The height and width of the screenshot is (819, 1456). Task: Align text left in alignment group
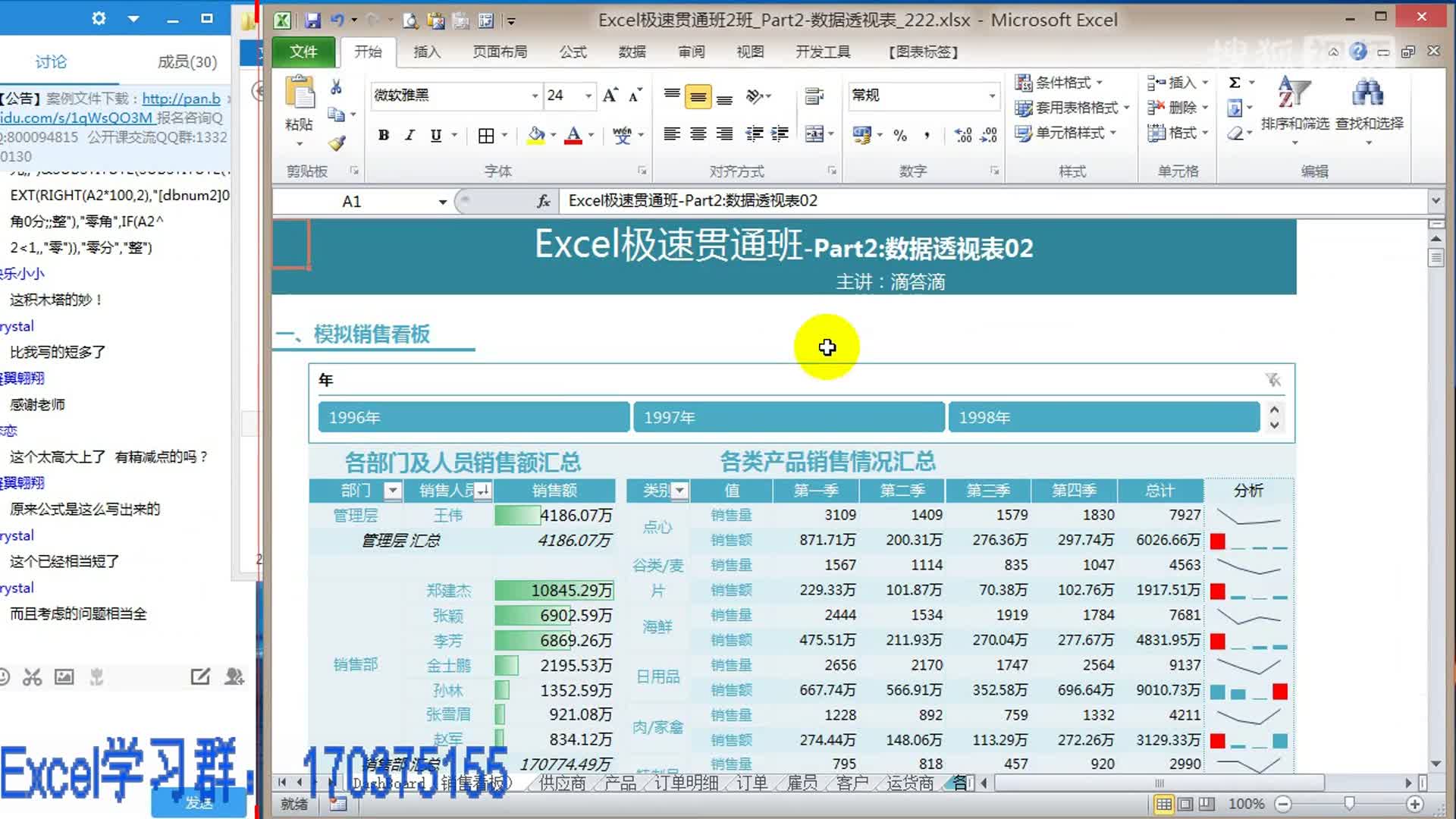click(x=672, y=134)
